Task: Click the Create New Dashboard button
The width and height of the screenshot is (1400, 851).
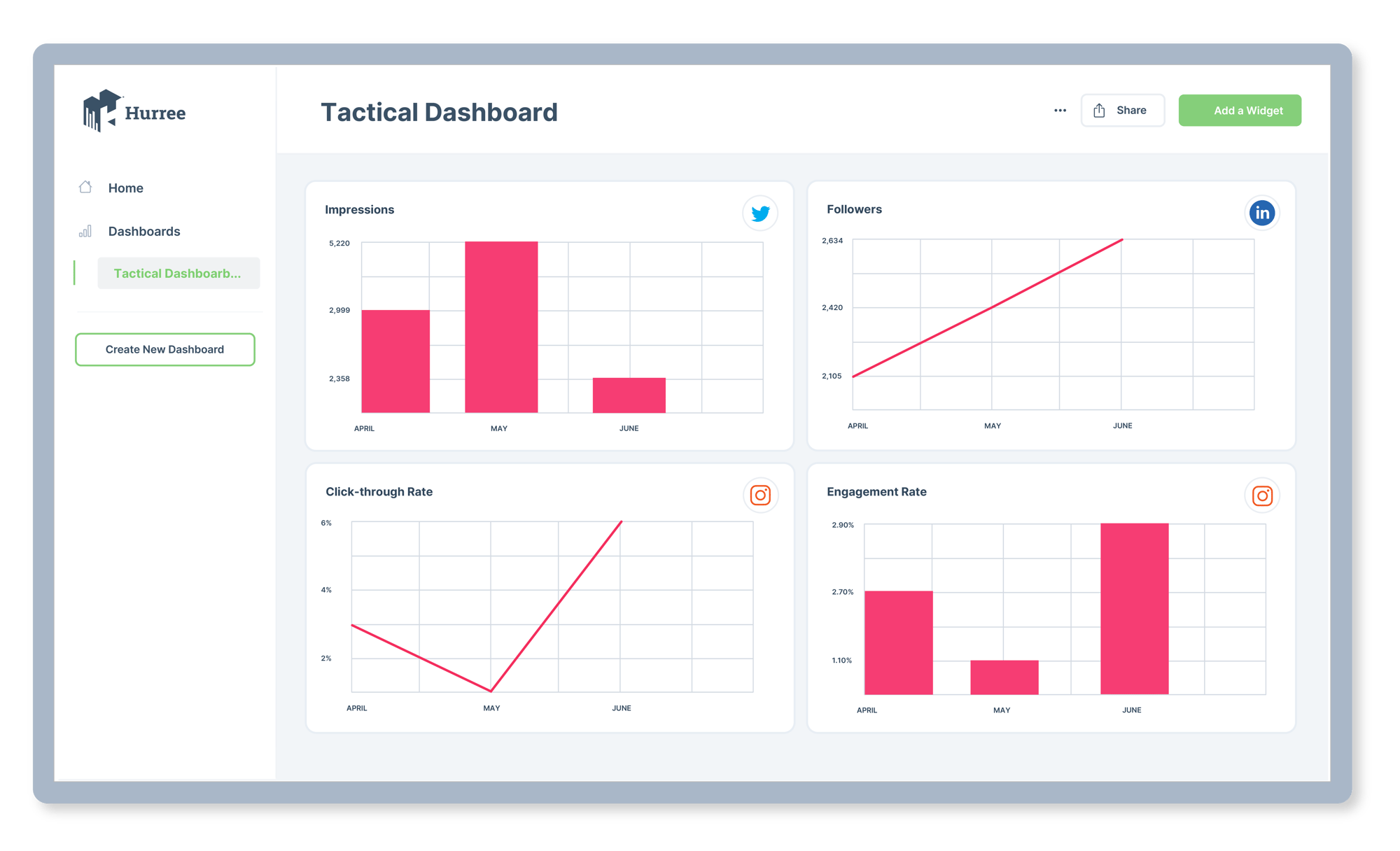Action: (164, 349)
